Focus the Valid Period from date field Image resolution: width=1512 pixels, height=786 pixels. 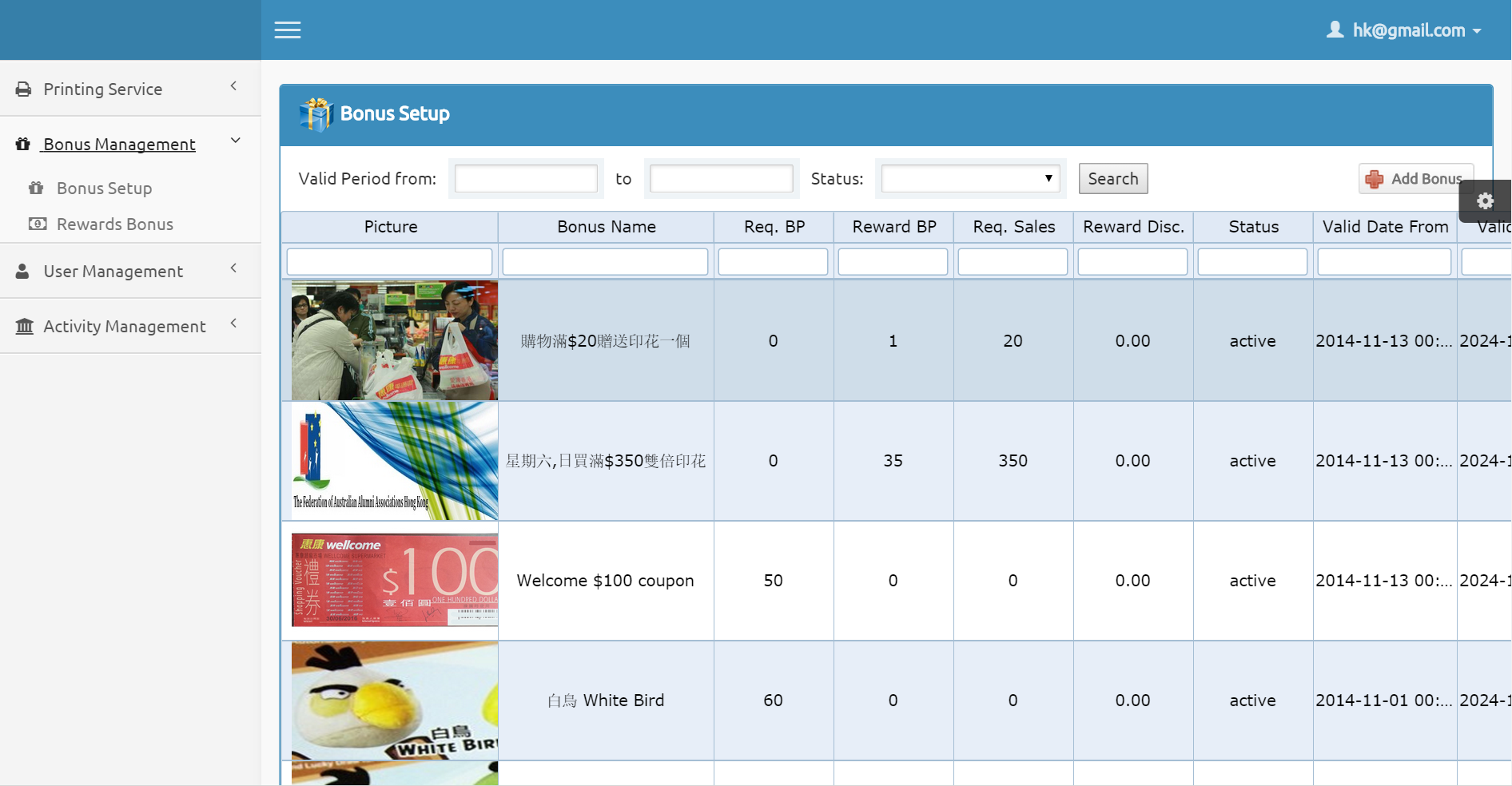pyautogui.click(x=526, y=178)
